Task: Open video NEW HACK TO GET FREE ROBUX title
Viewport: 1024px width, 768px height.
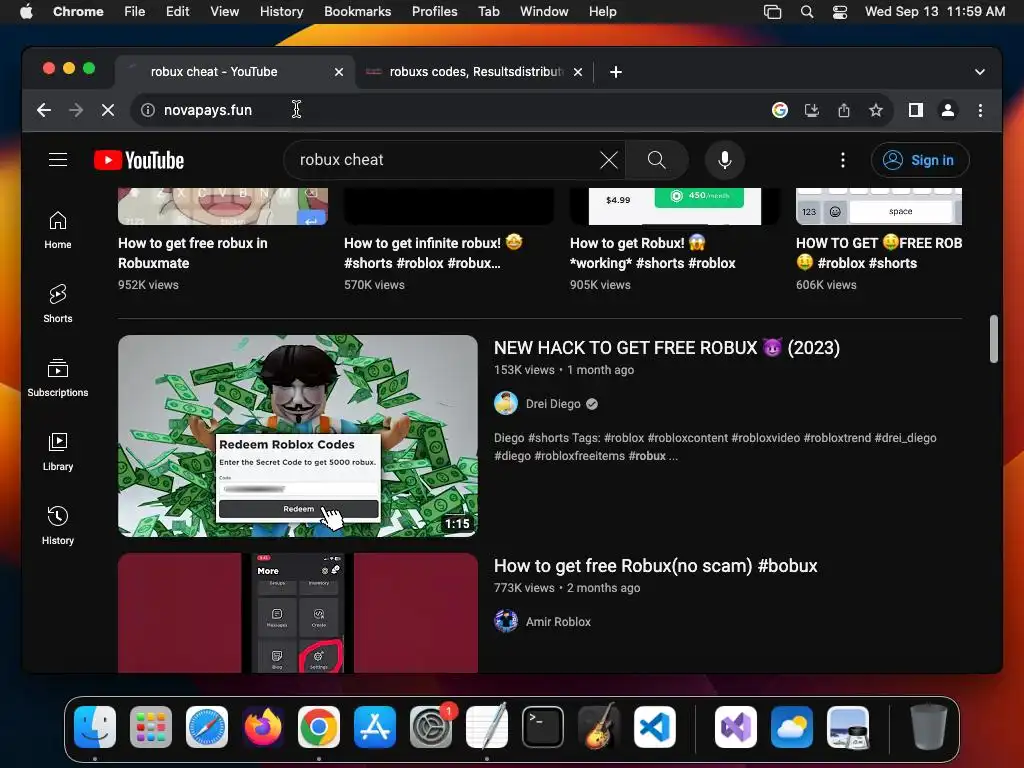Action: (x=667, y=347)
